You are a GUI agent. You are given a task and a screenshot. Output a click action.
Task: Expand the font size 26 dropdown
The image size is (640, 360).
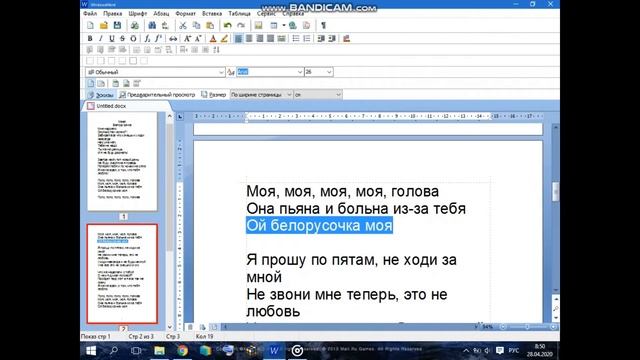(329, 72)
